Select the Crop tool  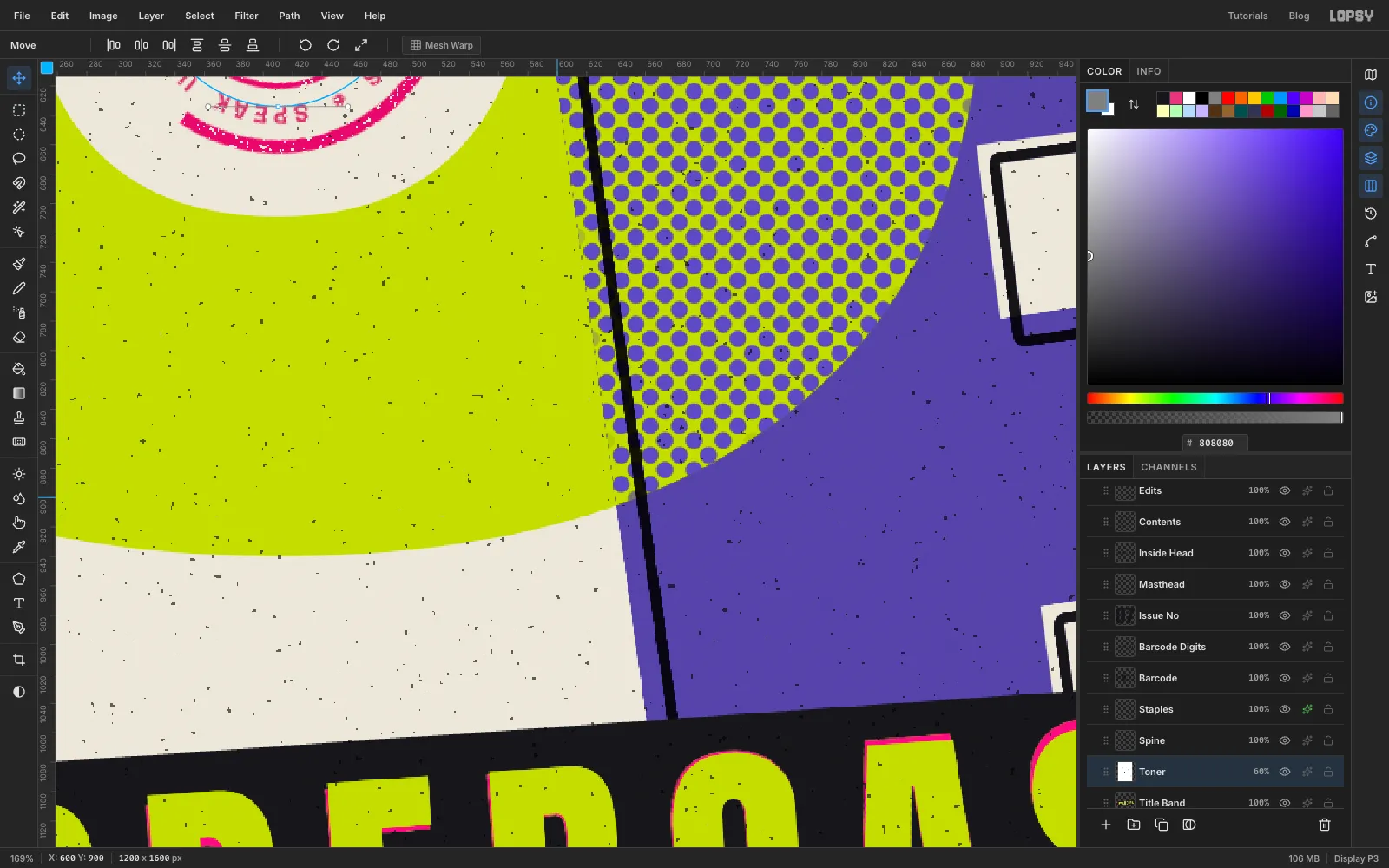click(x=19, y=660)
